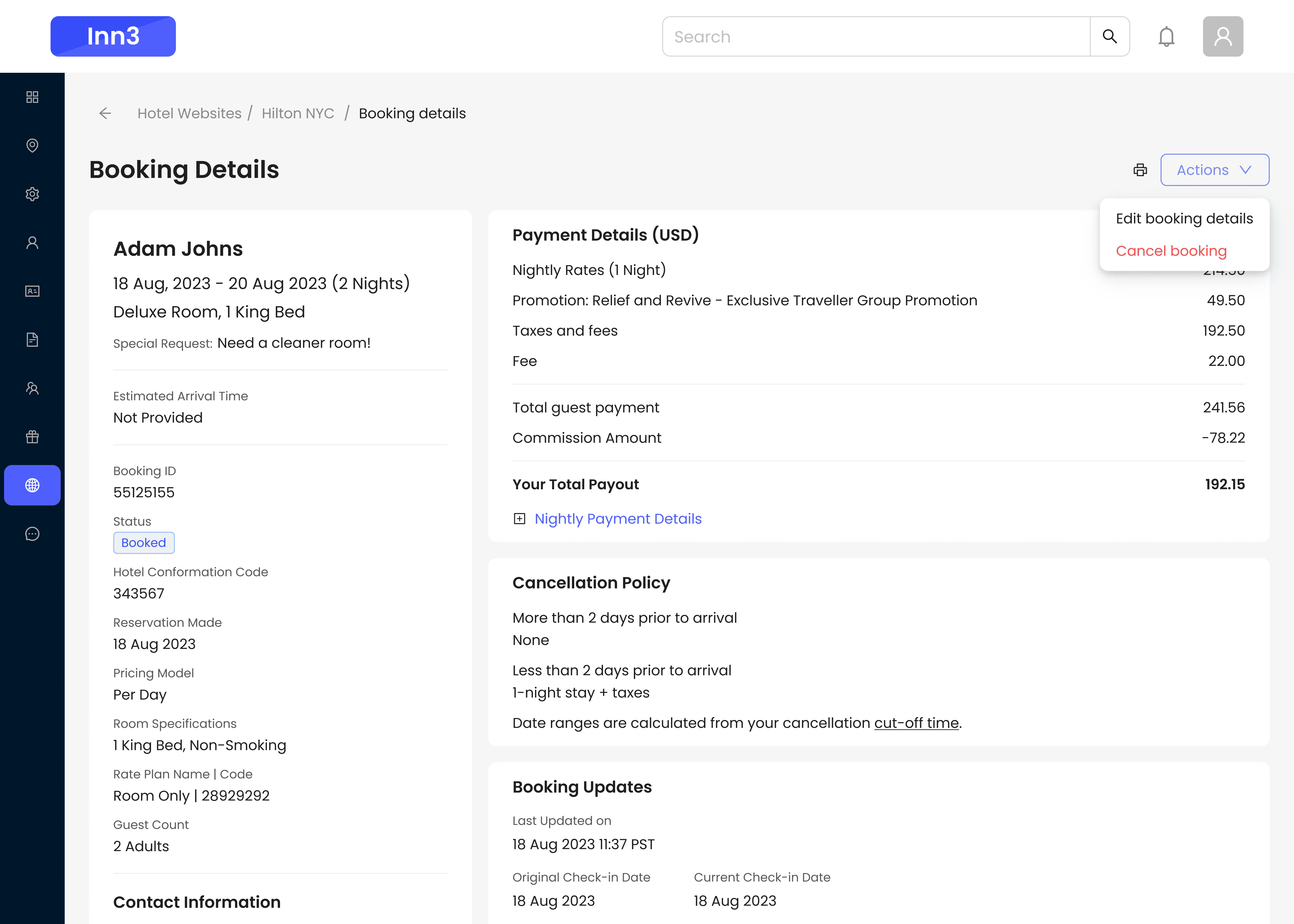Open the chat bubble sidebar icon

(x=32, y=534)
